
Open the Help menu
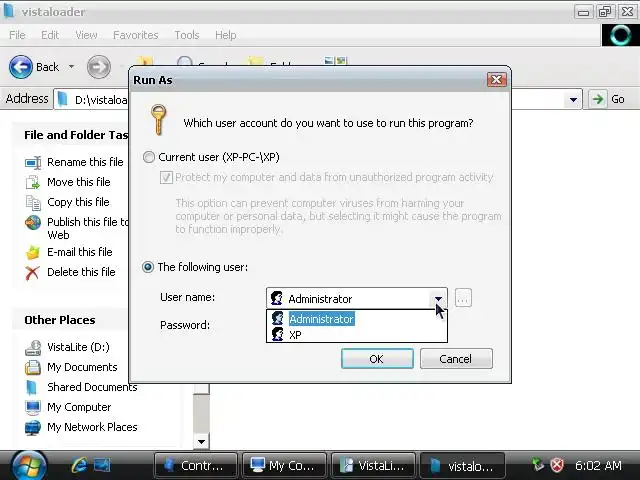point(226,35)
